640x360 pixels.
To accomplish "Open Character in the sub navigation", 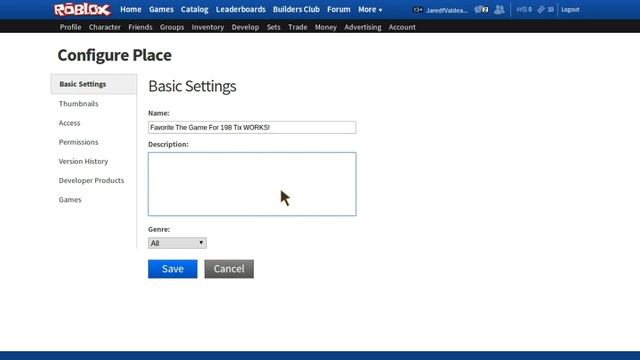I will pyautogui.click(x=104, y=27).
